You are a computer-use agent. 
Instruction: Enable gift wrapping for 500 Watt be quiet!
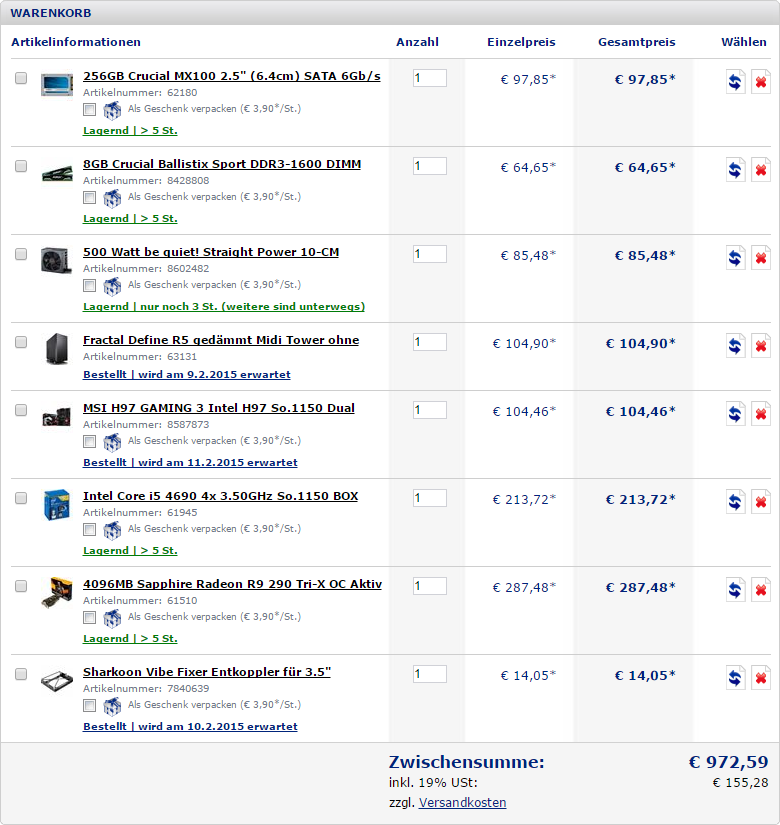[89, 285]
